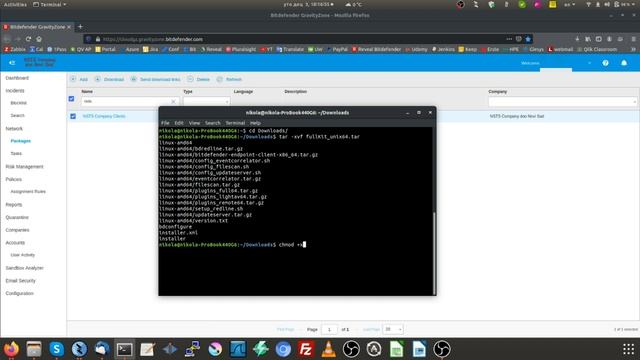
Task: Open the keyboard language indicator menu
Action: pos(569,4)
